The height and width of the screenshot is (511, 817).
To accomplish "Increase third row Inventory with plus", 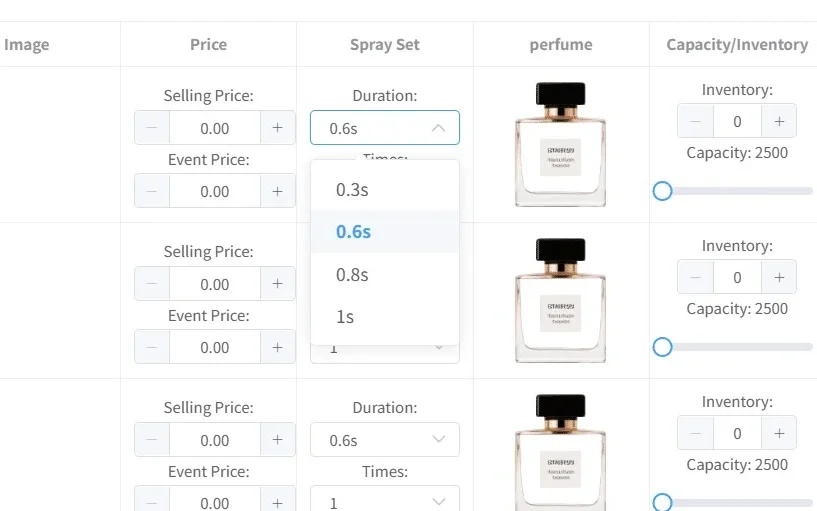I will (x=779, y=433).
